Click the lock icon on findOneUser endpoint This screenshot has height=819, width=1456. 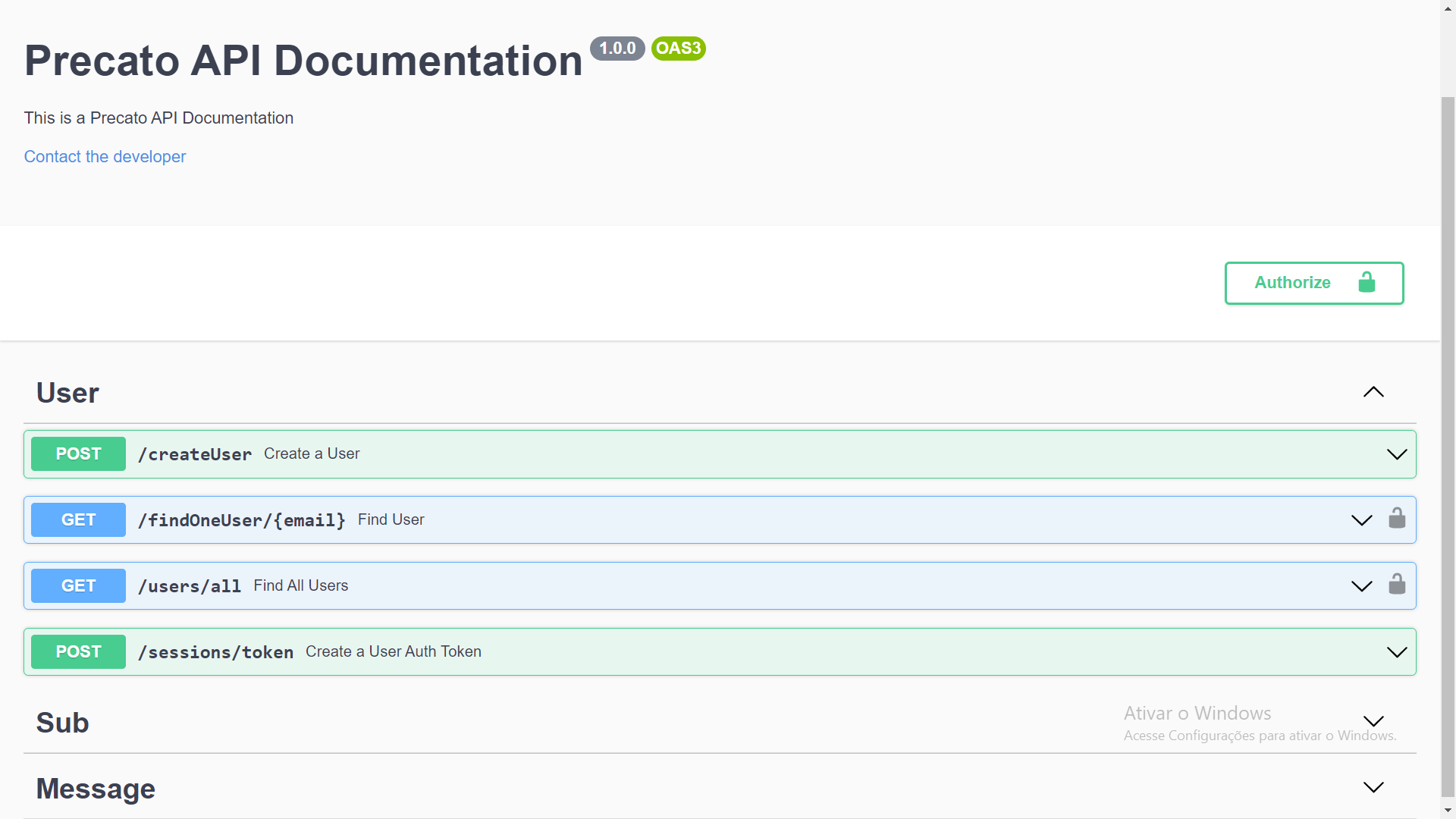pyautogui.click(x=1397, y=519)
